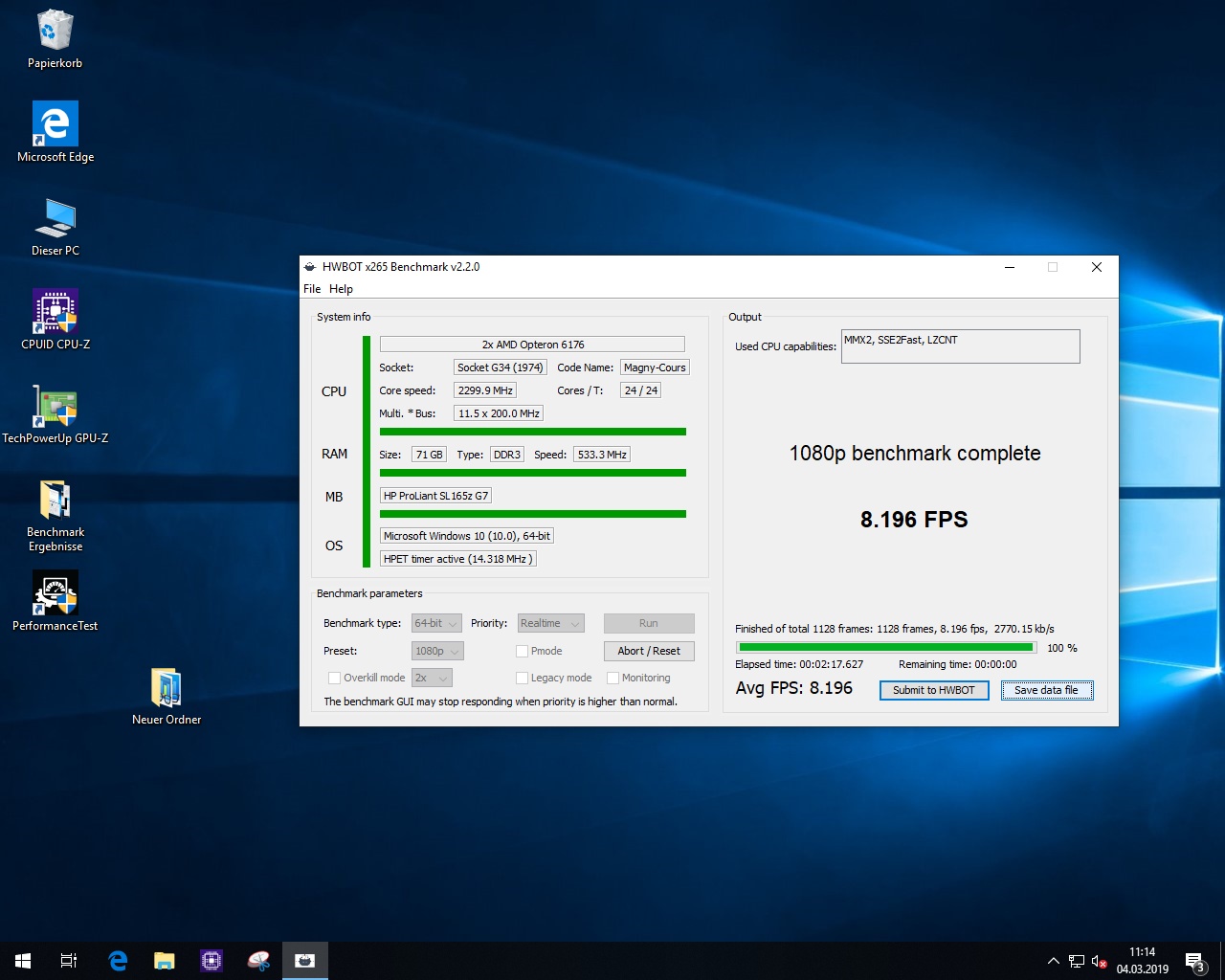The height and width of the screenshot is (980, 1225).
Task: Open Windows Start menu
Action: pyautogui.click(x=23, y=961)
